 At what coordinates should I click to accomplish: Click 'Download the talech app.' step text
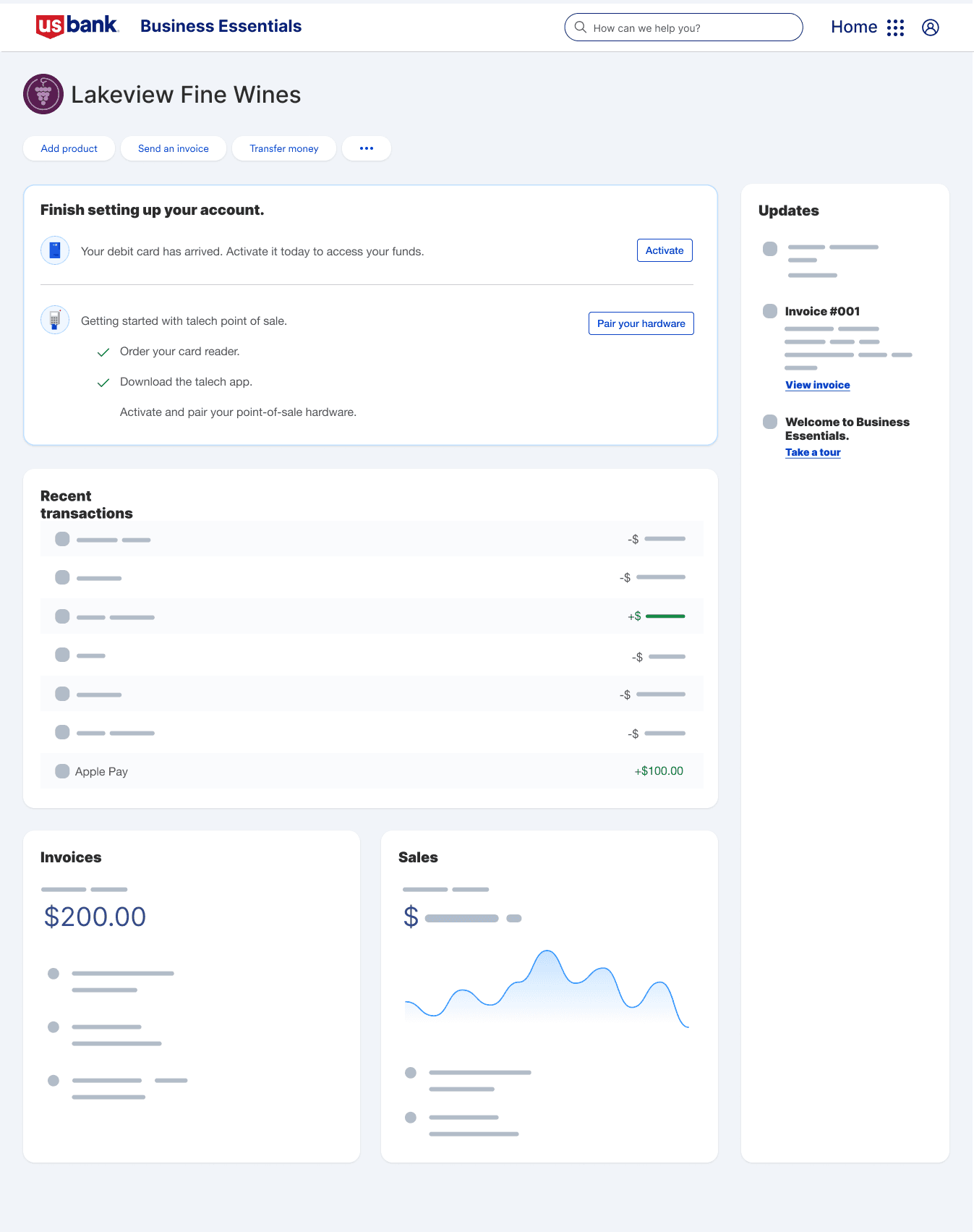pyautogui.click(x=186, y=382)
